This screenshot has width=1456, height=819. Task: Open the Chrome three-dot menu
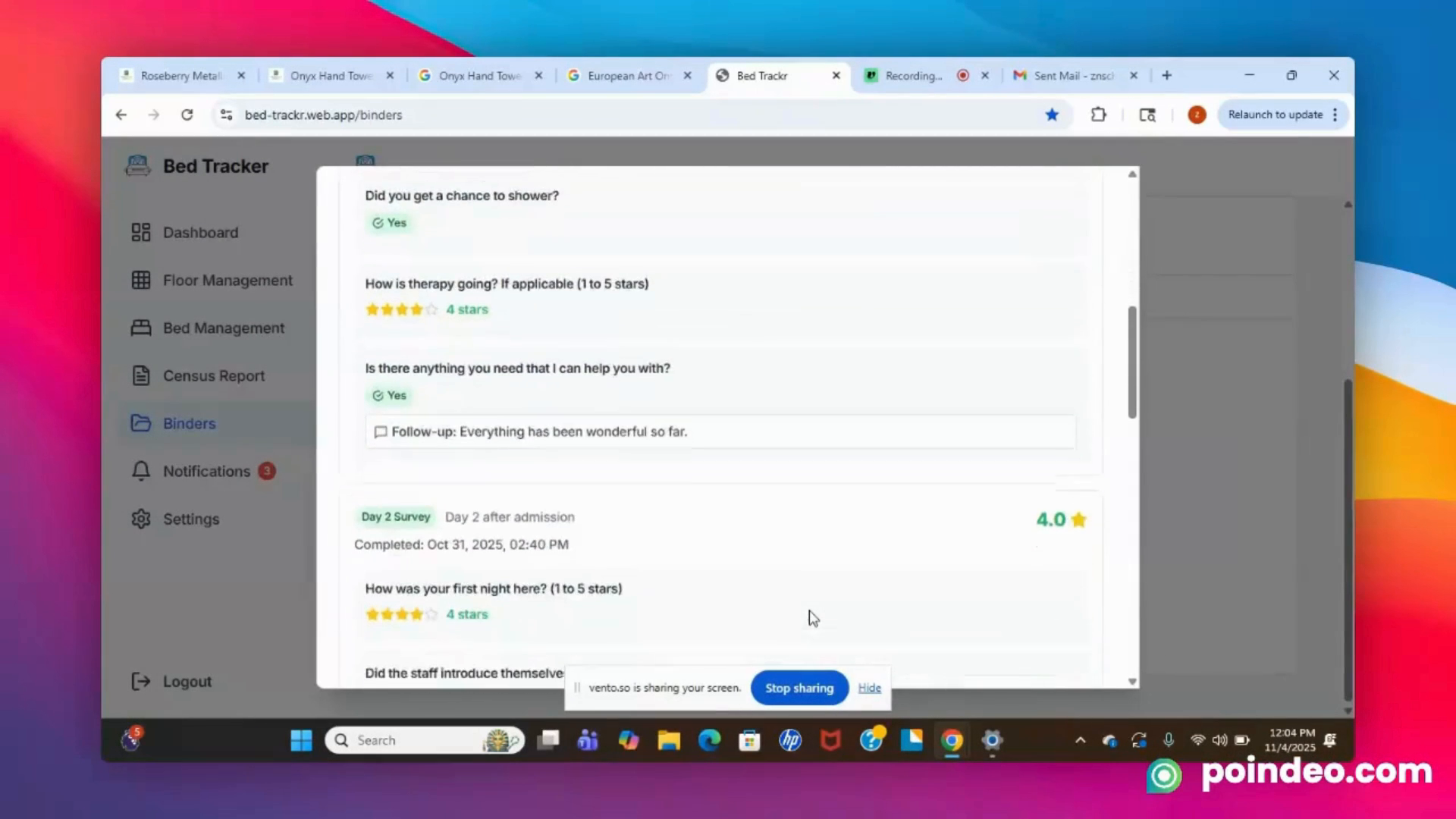(x=1335, y=115)
